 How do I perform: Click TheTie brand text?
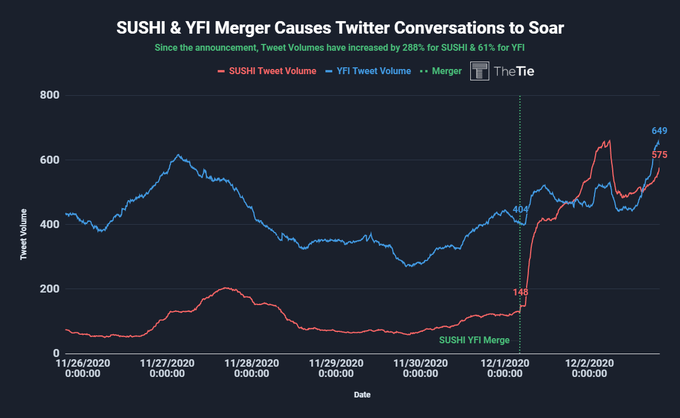(514, 72)
